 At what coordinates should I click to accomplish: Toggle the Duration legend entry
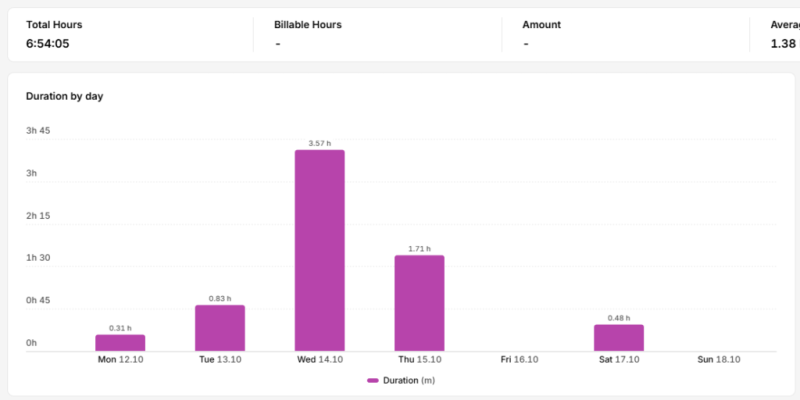(401, 381)
